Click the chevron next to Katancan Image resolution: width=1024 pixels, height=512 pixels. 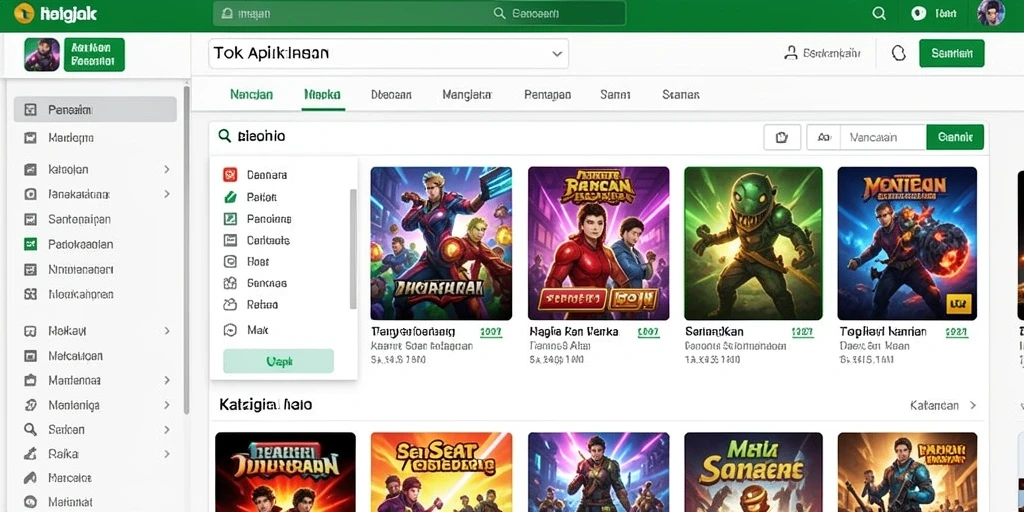point(973,406)
